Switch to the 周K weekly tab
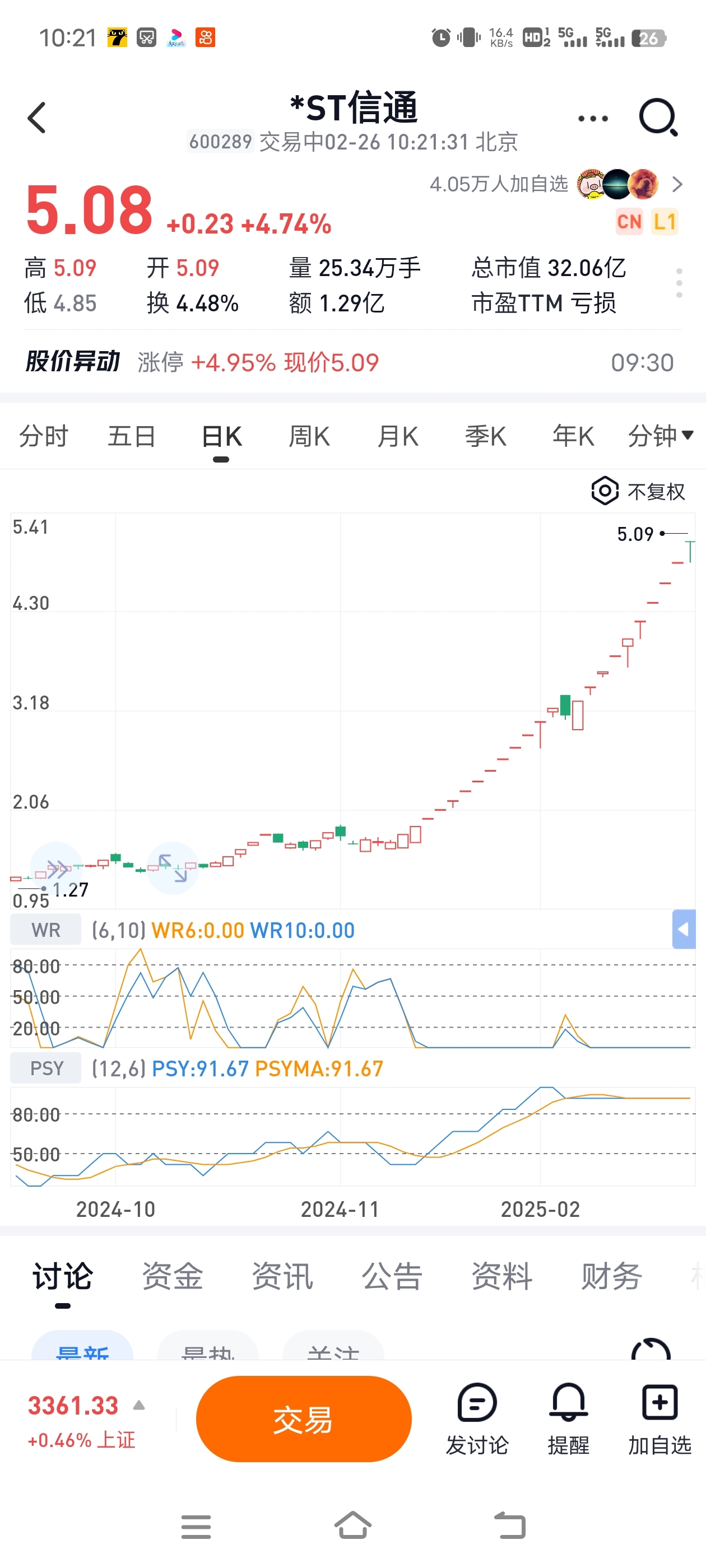The image size is (706, 1568). tap(309, 436)
